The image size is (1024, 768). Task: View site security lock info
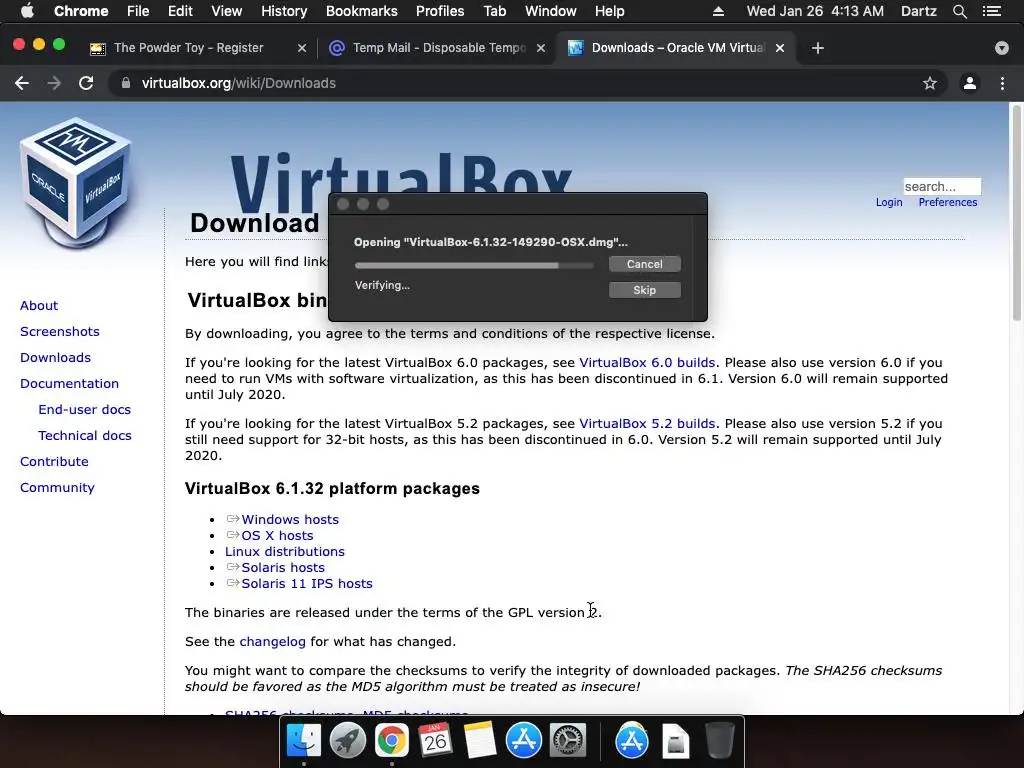point(126,83)
